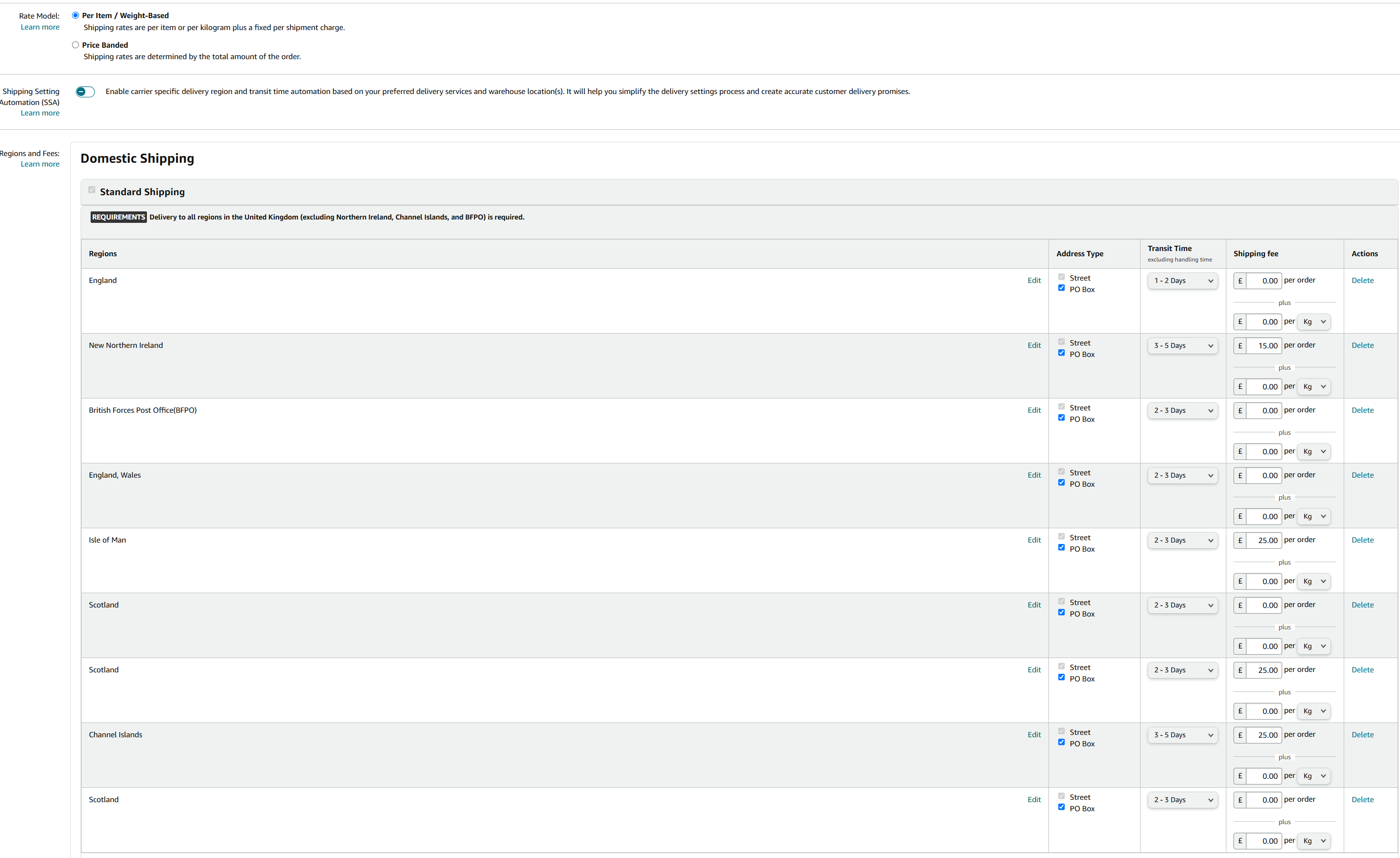The image size is (1400, 858).
Task: Click New Northern Ireland 15.00 per order field
Action: 1264,345
